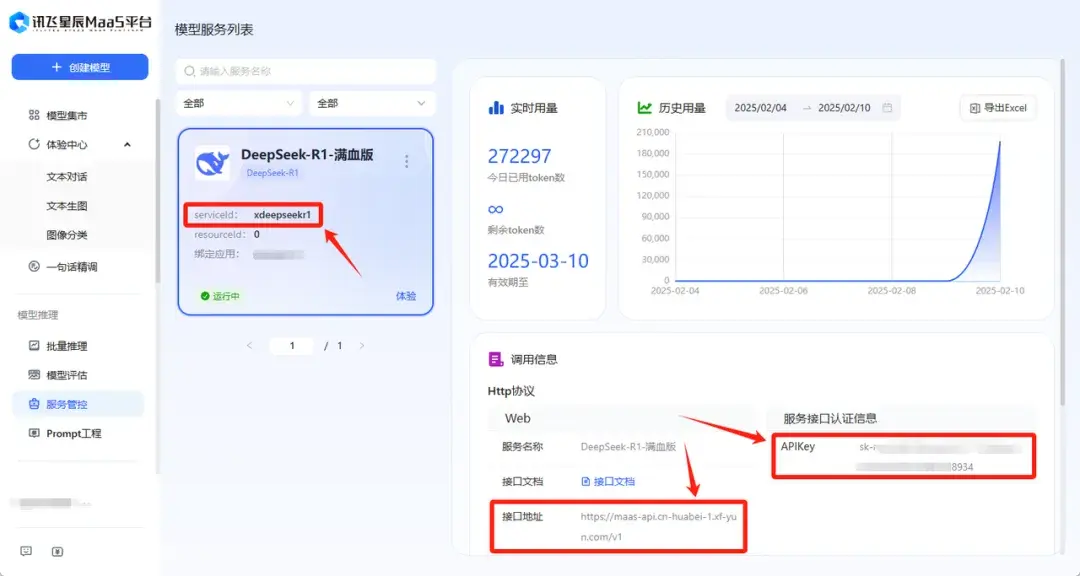Click the 历史用量 line chart icon
Image resolution: width=1080 pixels, height=576 pixels.
645,107
